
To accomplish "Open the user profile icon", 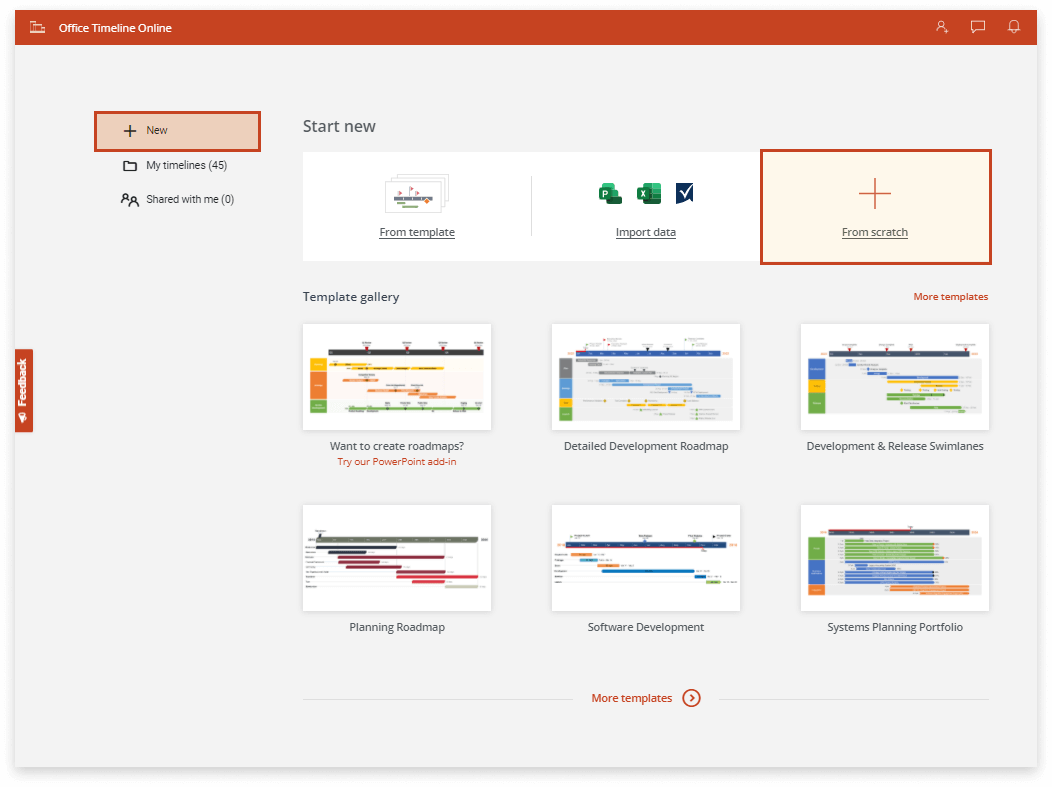I will [941, 27].
